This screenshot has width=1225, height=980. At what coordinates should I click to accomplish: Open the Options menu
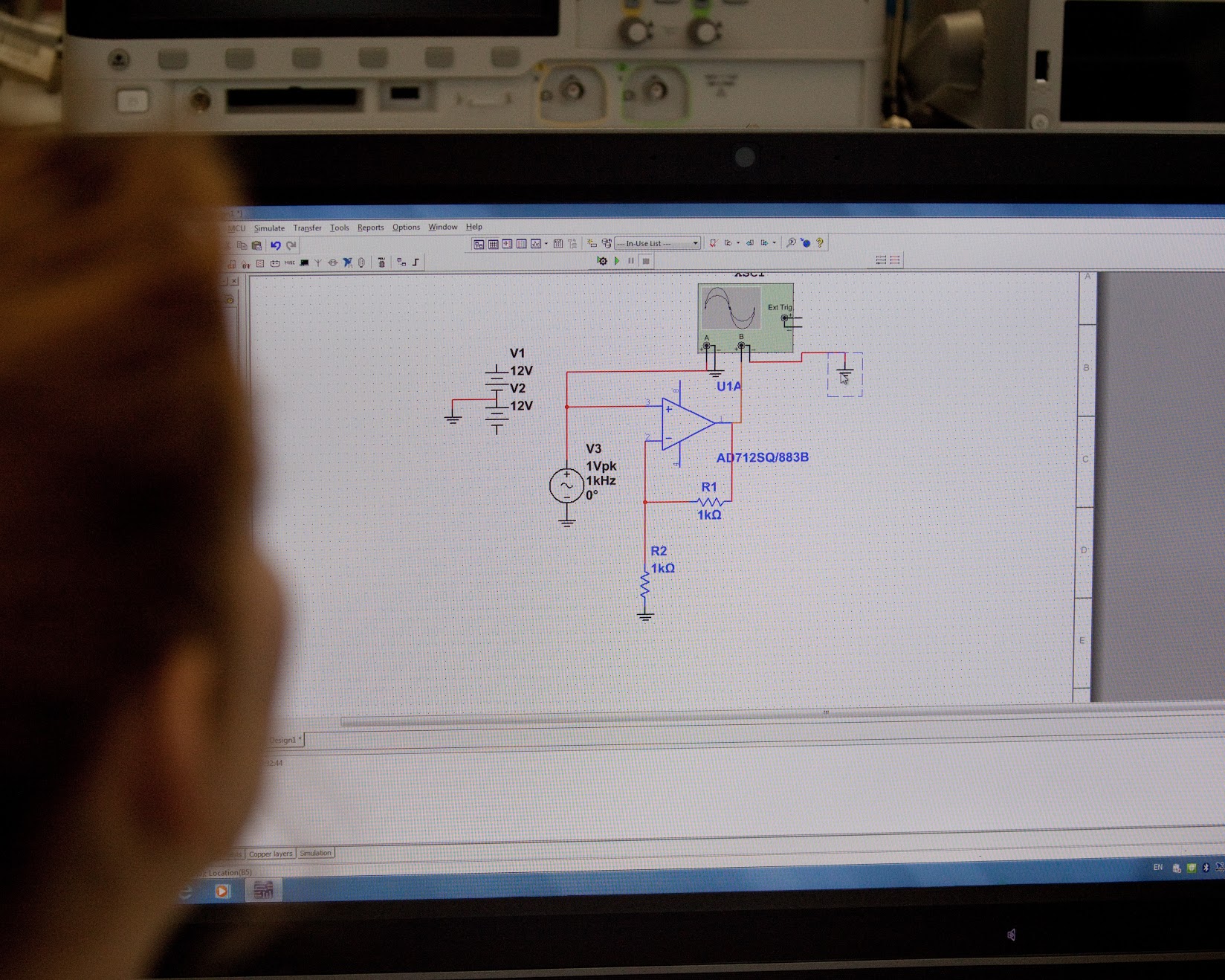pyautogui.click(x=406, y=227)
